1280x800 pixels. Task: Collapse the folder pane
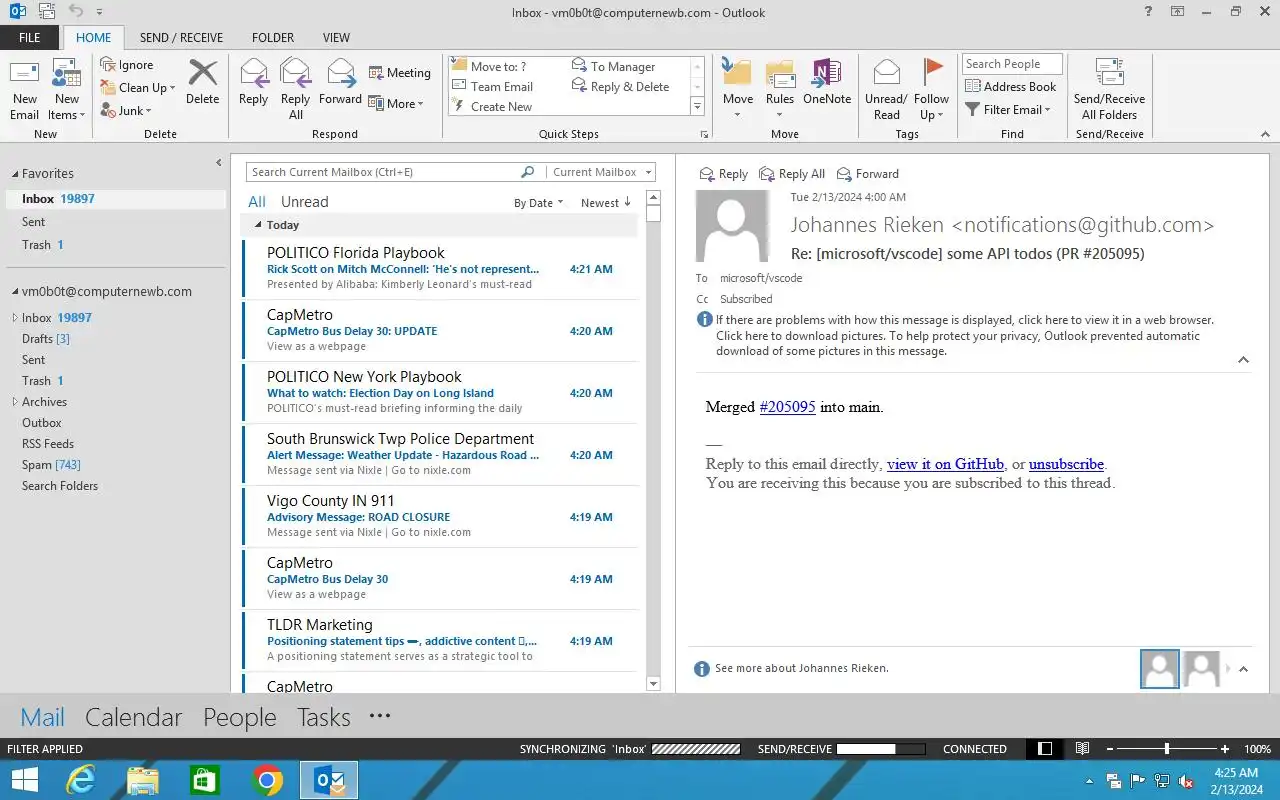tap(219, 163)
